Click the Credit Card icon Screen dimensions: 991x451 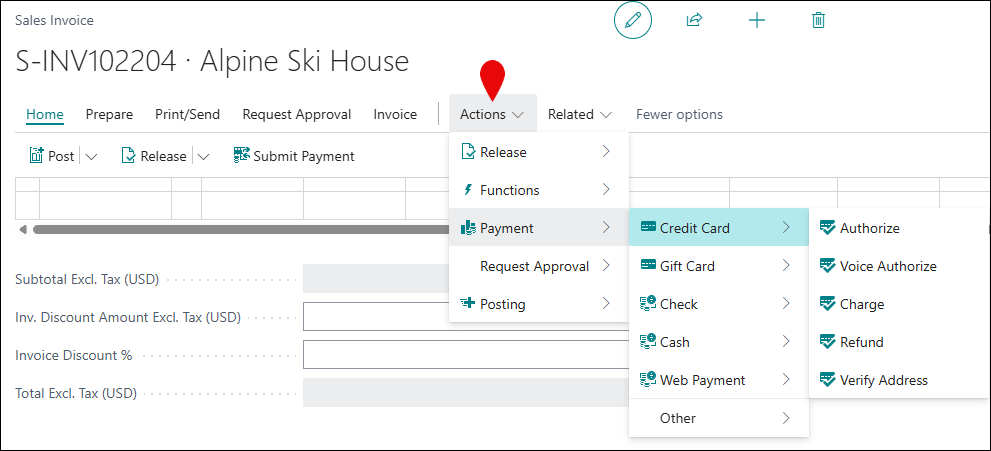pos(648,227)
